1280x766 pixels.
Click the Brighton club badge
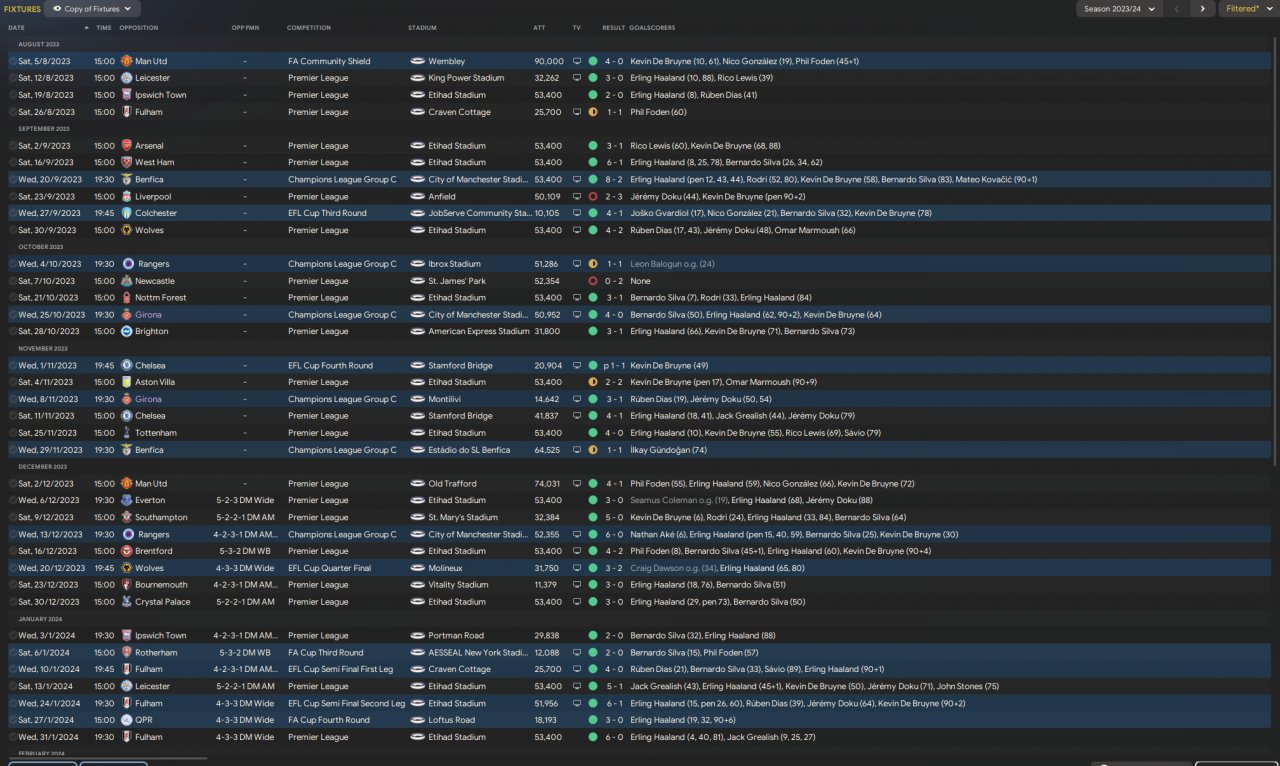127,331
